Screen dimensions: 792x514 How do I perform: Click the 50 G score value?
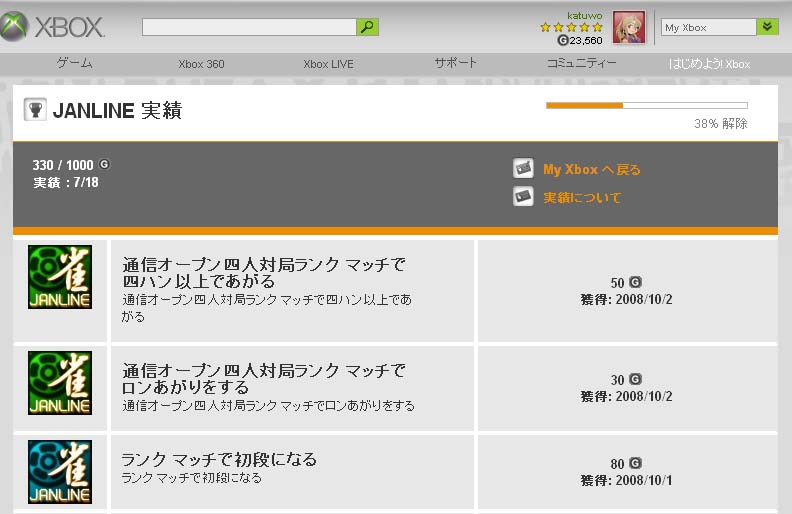[626, 283]
